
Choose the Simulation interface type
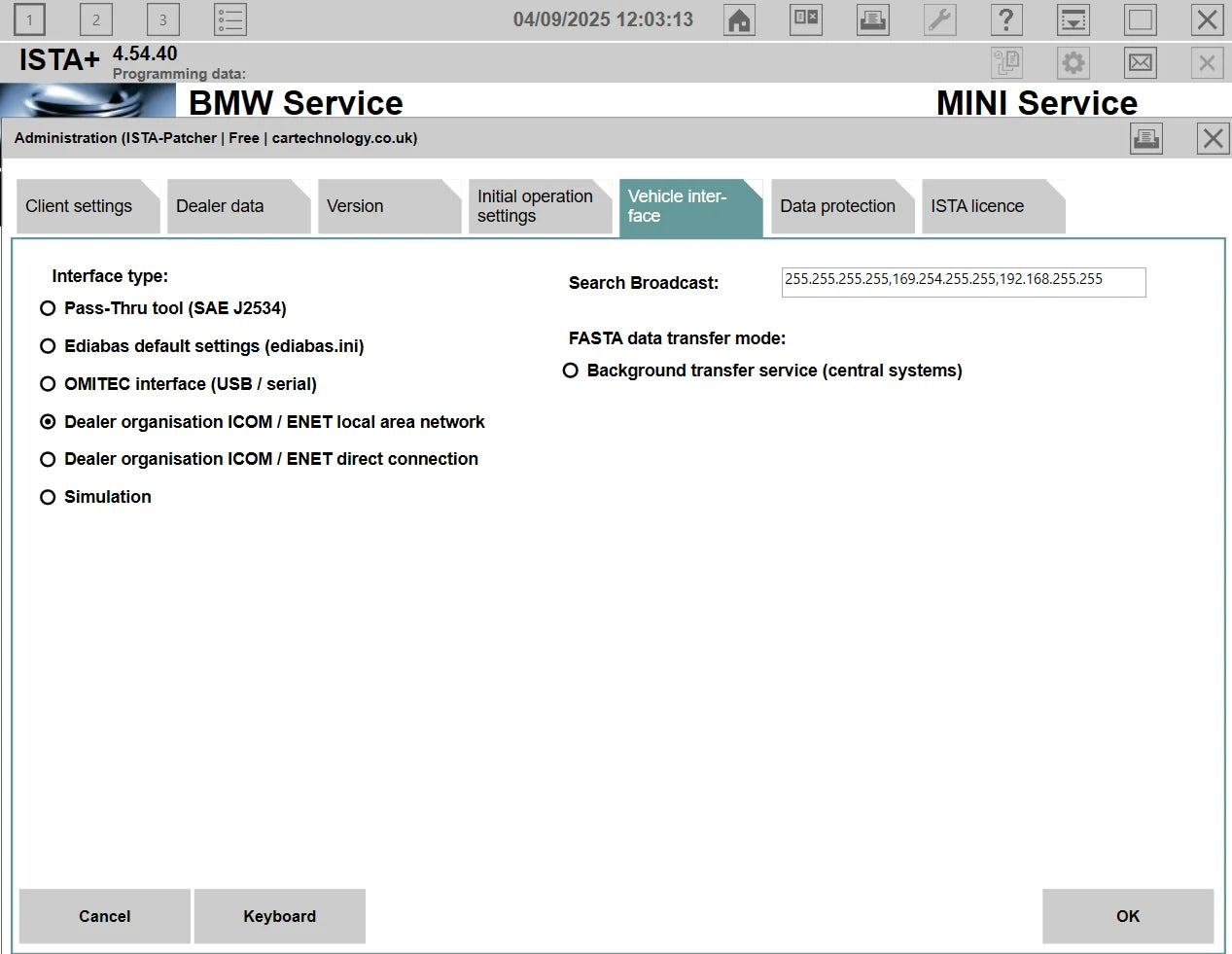[x=48, y=496]
